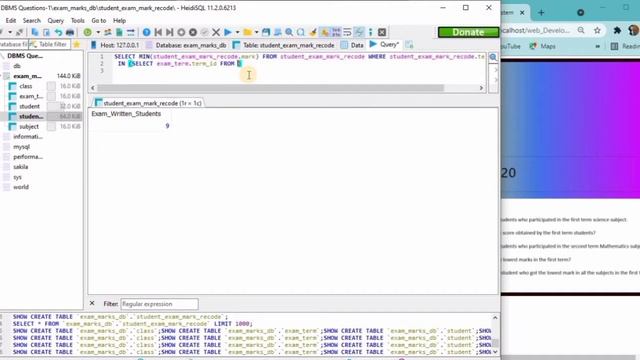Click the green Donate button

tap(468, 32)
